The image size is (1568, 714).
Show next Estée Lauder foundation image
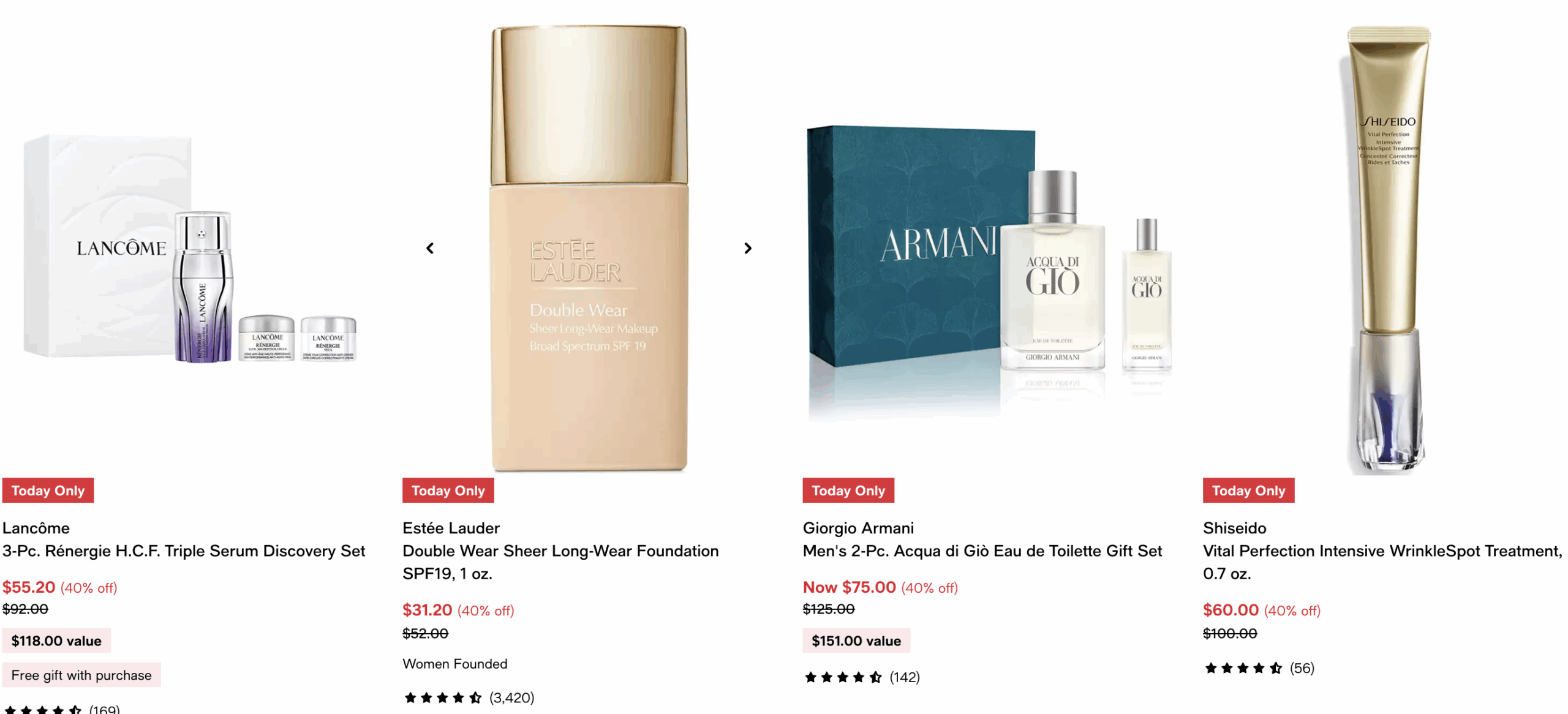(747, 248)
